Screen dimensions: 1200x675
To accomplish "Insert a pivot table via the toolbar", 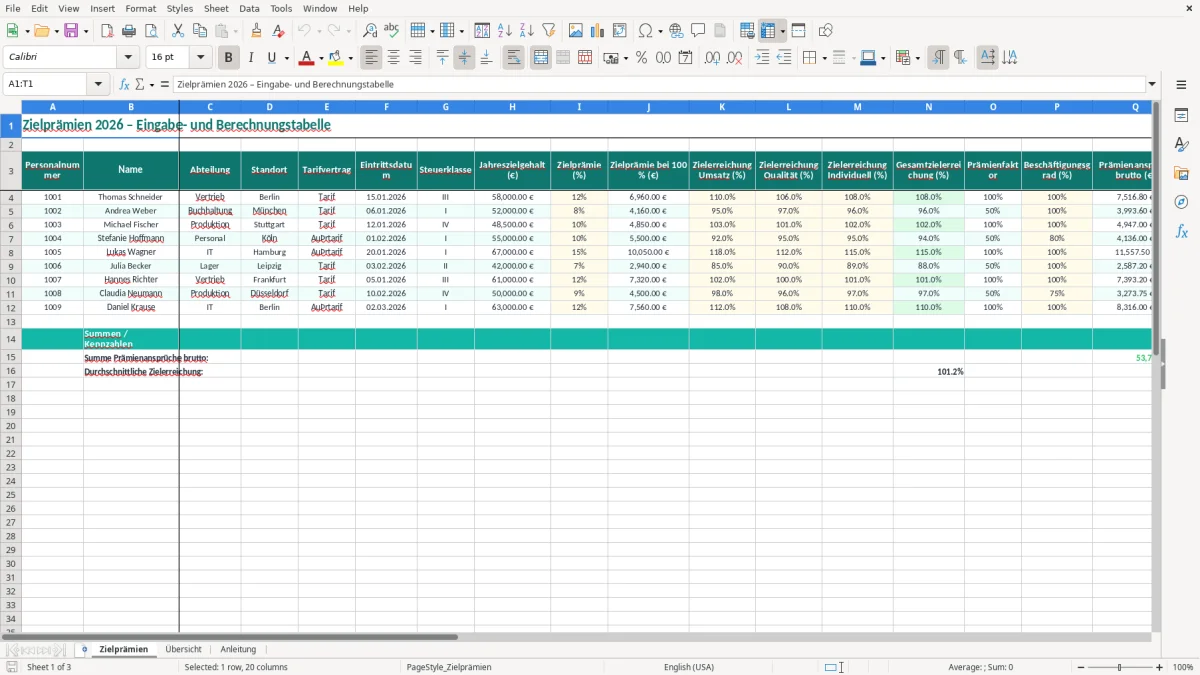I will (x=620, y=31).
